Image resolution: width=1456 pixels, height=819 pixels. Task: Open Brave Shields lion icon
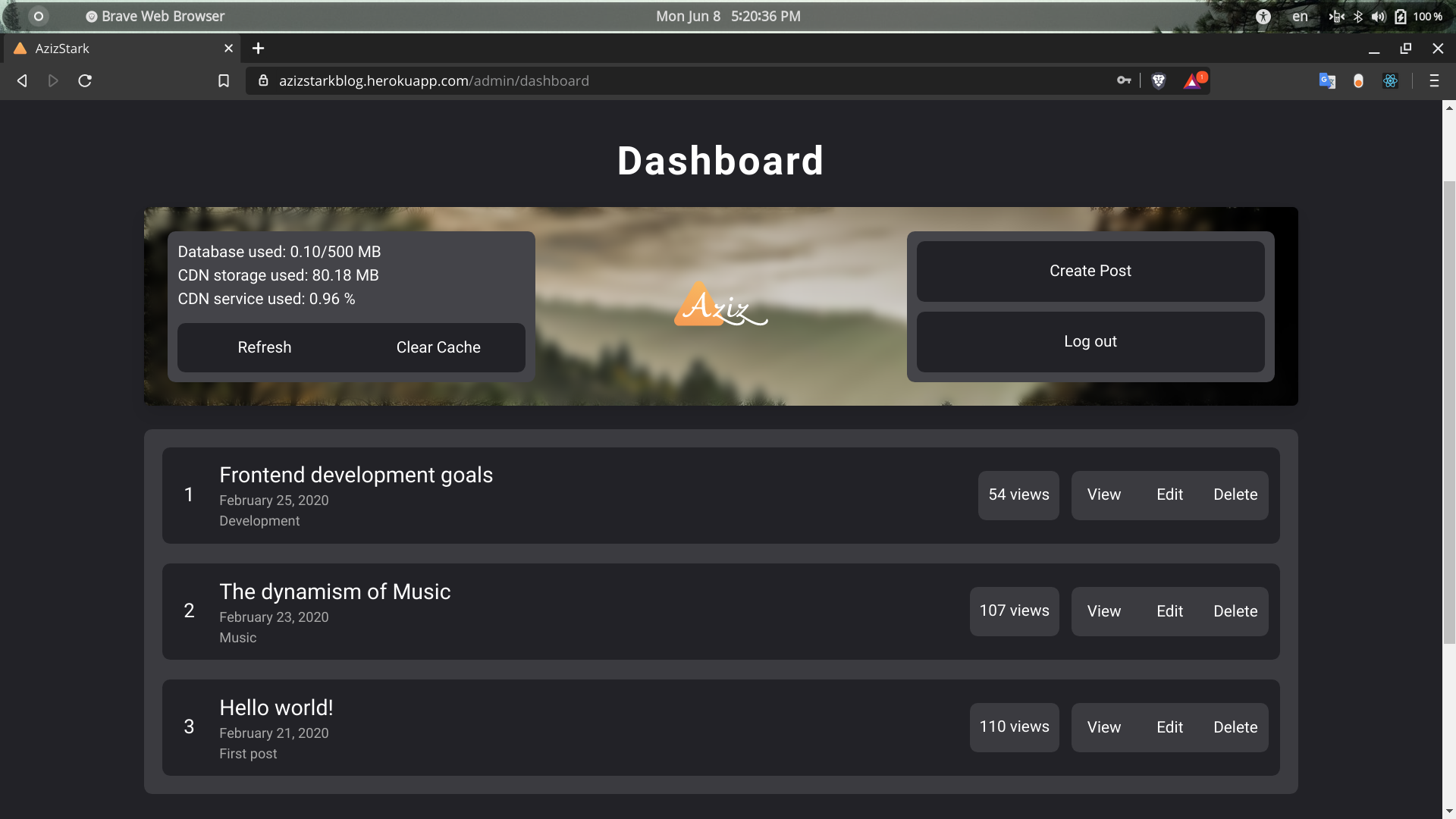tap(1158, 80)
